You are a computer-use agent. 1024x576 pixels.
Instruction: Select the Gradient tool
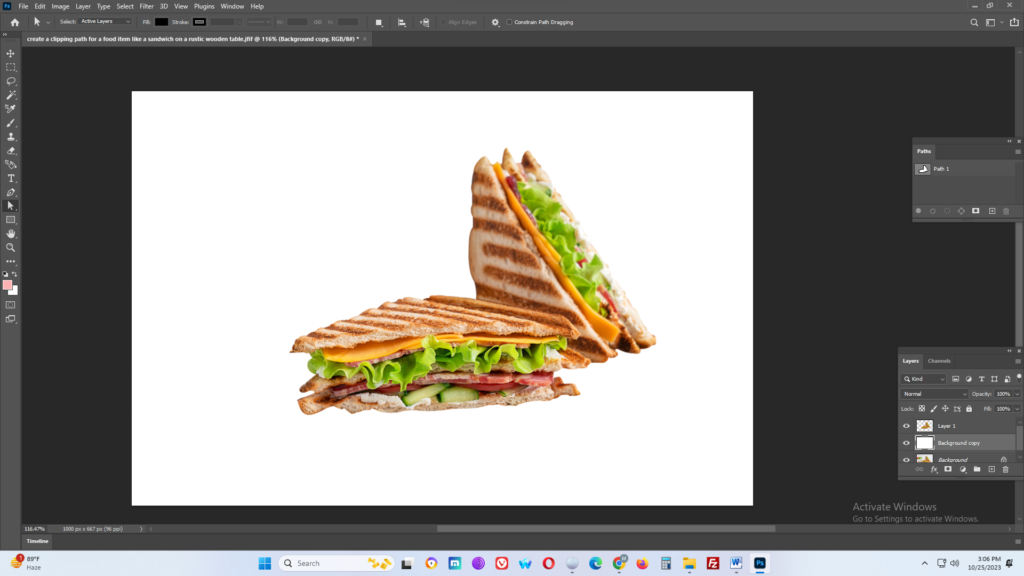[10, 165]
